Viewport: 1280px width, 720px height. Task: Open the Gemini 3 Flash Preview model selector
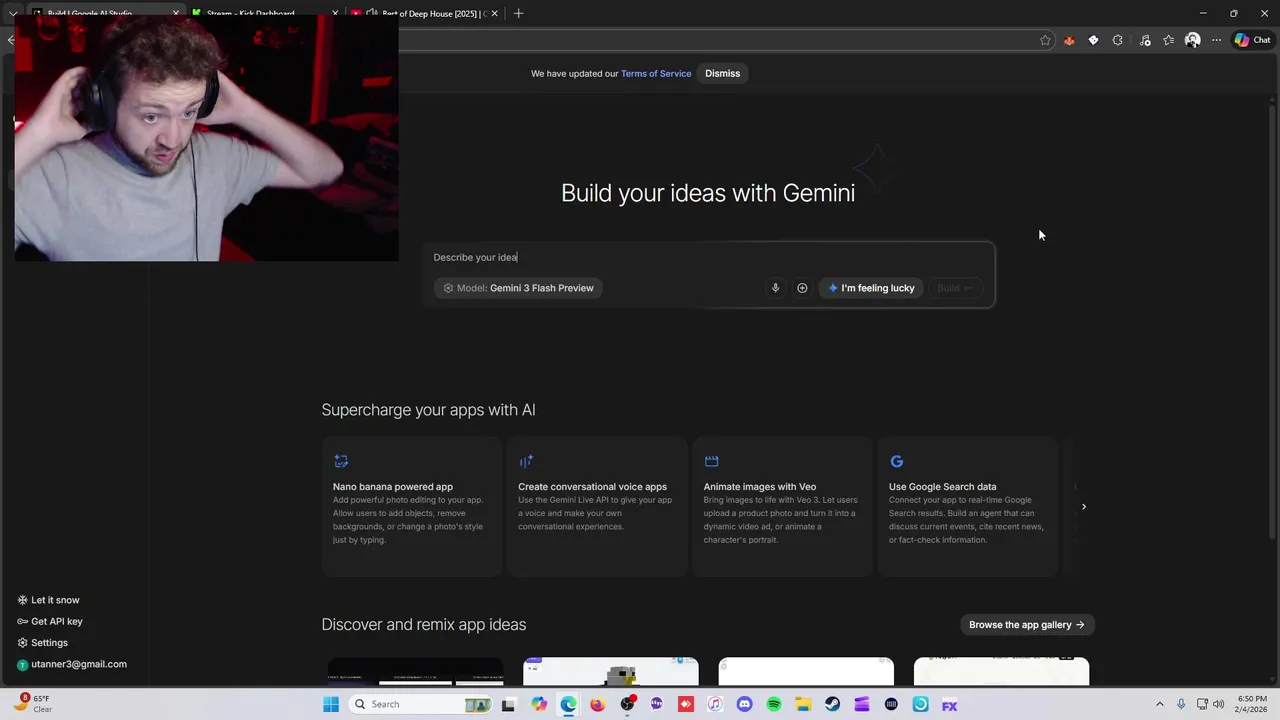tap(518, 288)
